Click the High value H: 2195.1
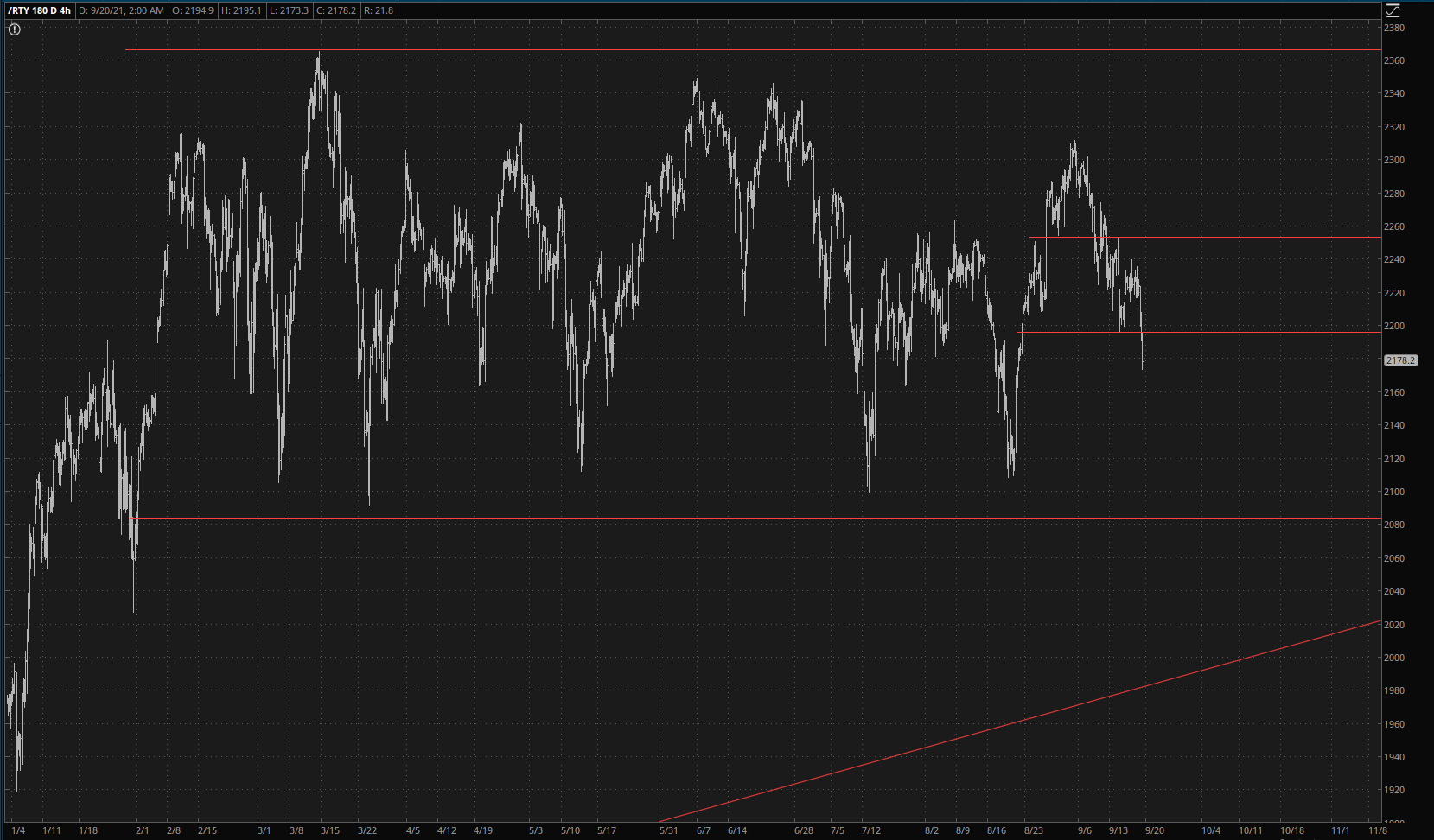This screenshot has height=840, width=1434. 241,10
